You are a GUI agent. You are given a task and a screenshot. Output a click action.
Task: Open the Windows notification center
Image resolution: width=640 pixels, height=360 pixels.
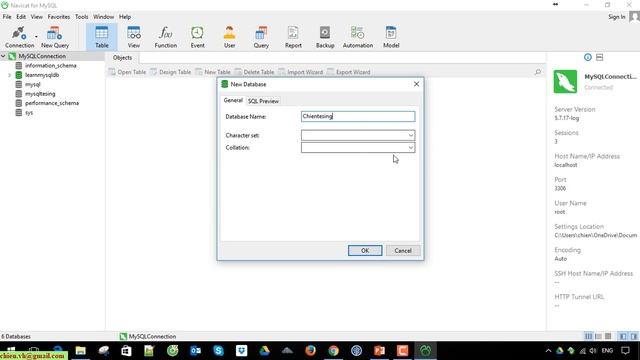625,351
